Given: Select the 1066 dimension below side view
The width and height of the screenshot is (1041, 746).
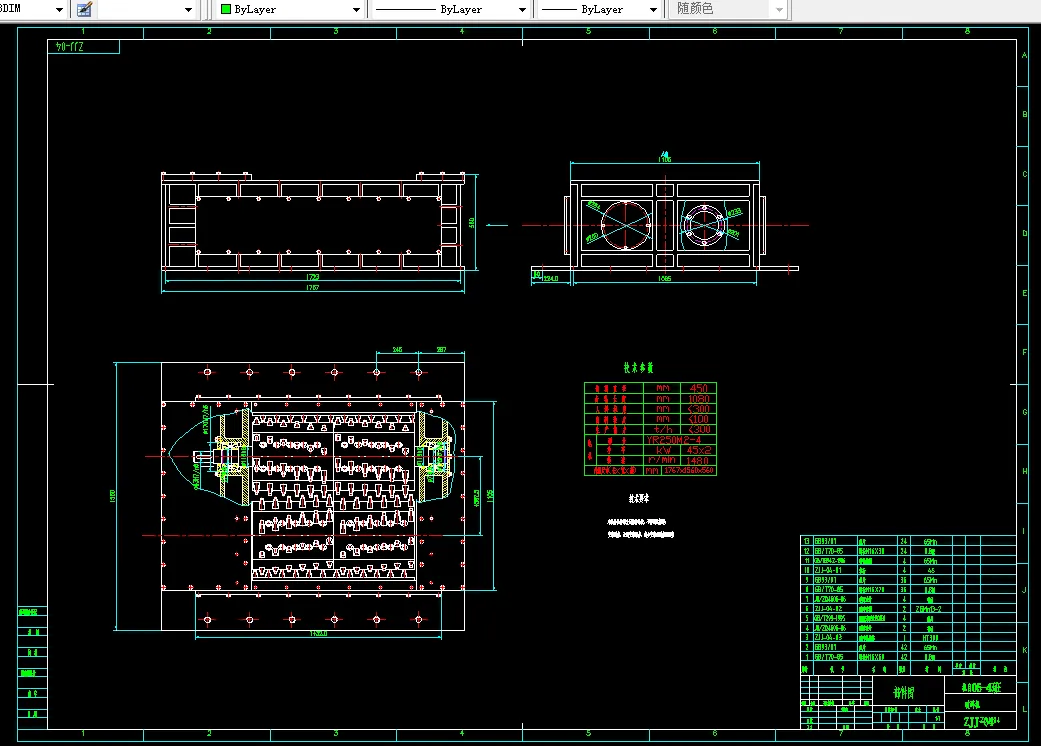Looking at the screenshot, I should [665, 278].
